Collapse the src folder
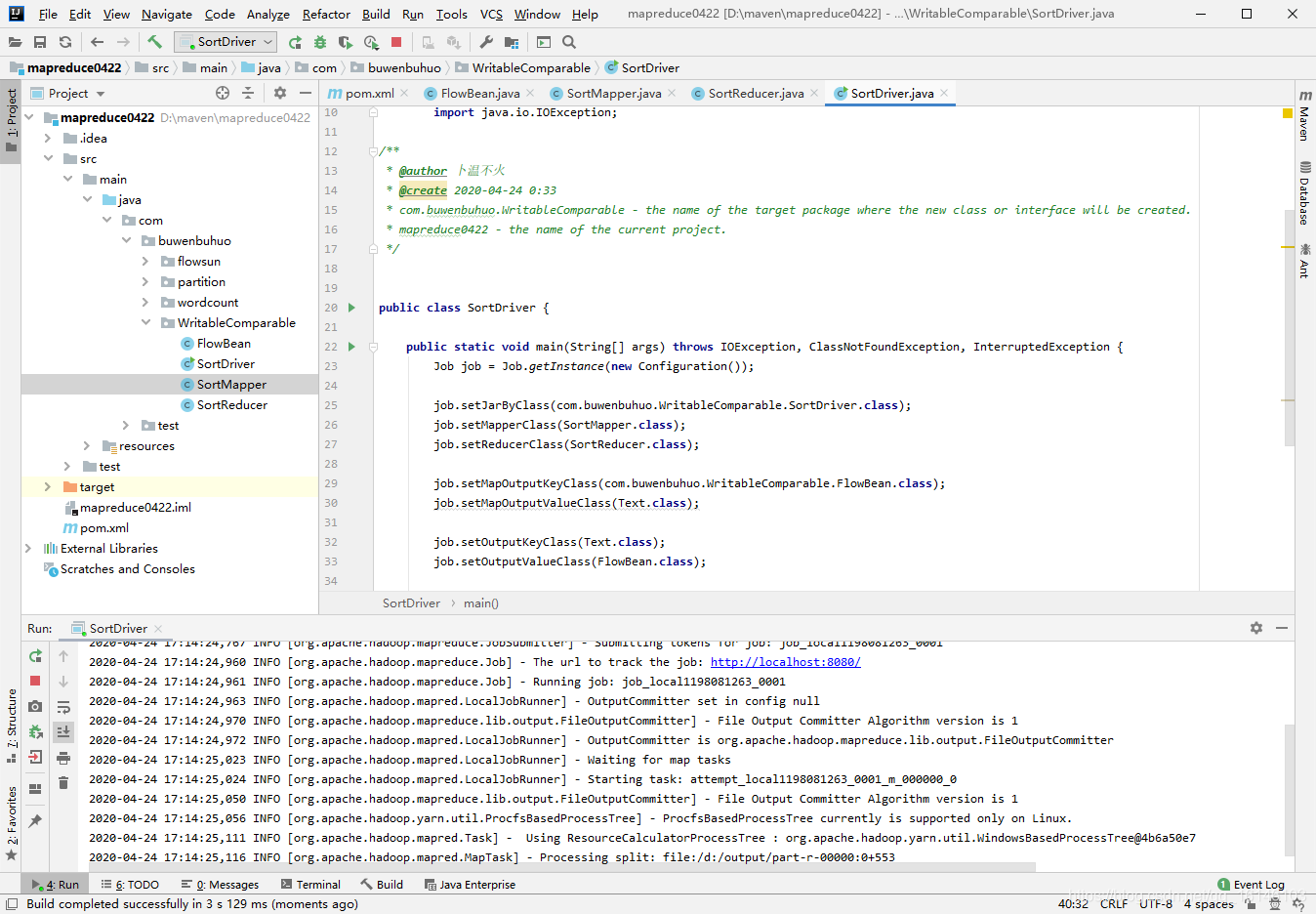1316x914 pixels. [48, 158]
